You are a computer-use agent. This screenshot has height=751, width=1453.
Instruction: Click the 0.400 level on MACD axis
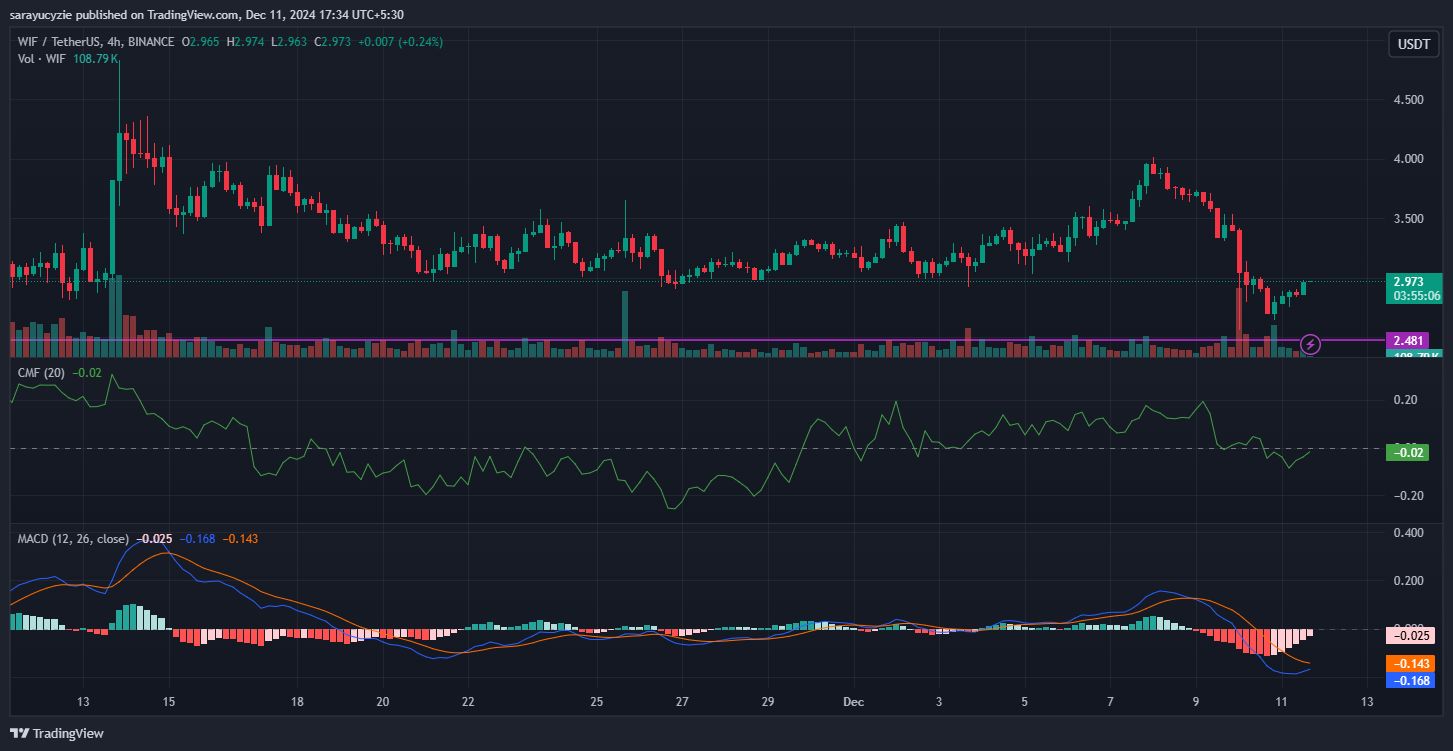[1409, 533]
